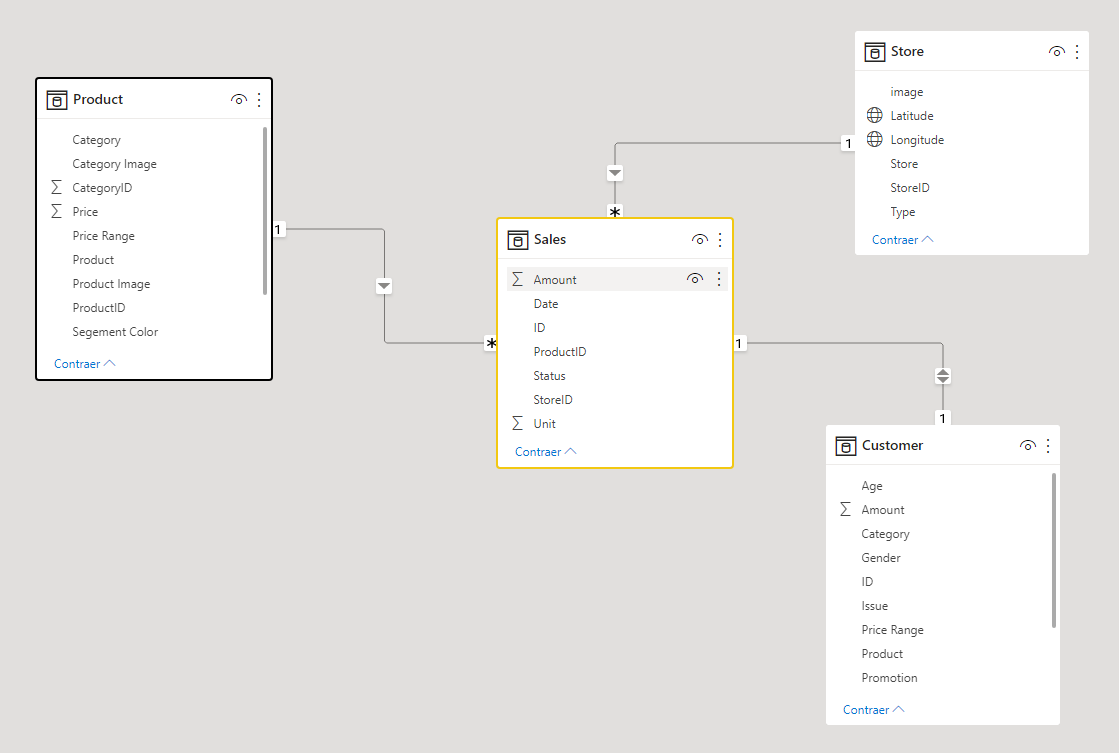Open the options menu for the Amount field

[x=719, y=279]
